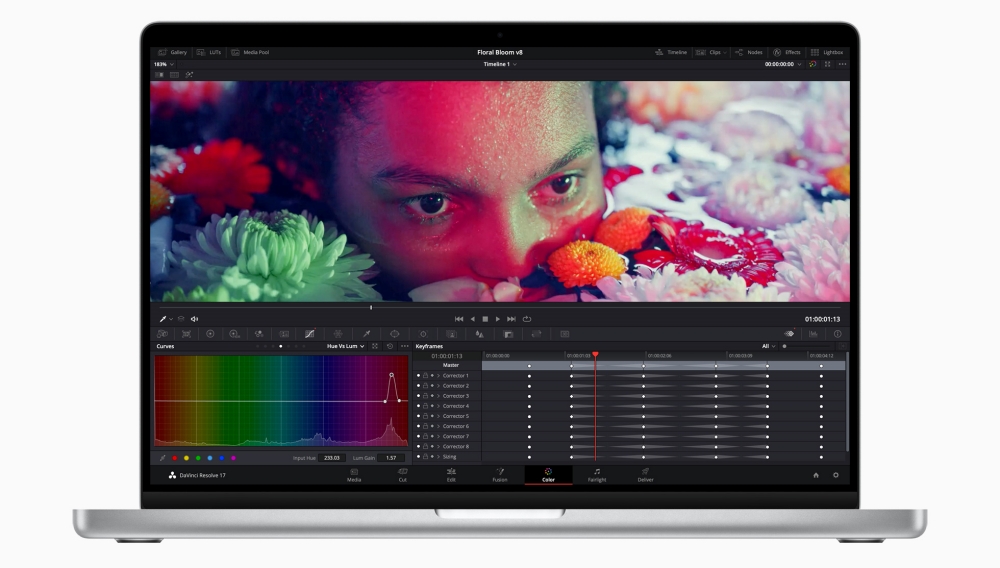Switch to the Media page

point(354,475)
